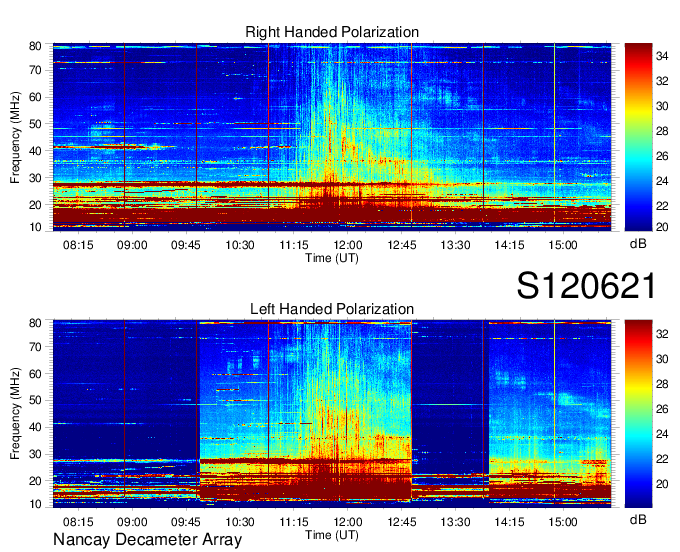Click 13:30 time tick under Right Handed plot
Image resolution: width=680 pixels, height=552 pixels.
click(455, 245)
